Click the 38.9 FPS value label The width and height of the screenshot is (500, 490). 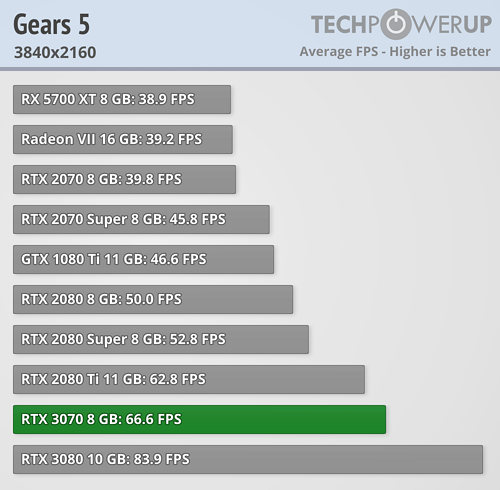(x=166, y=99)
